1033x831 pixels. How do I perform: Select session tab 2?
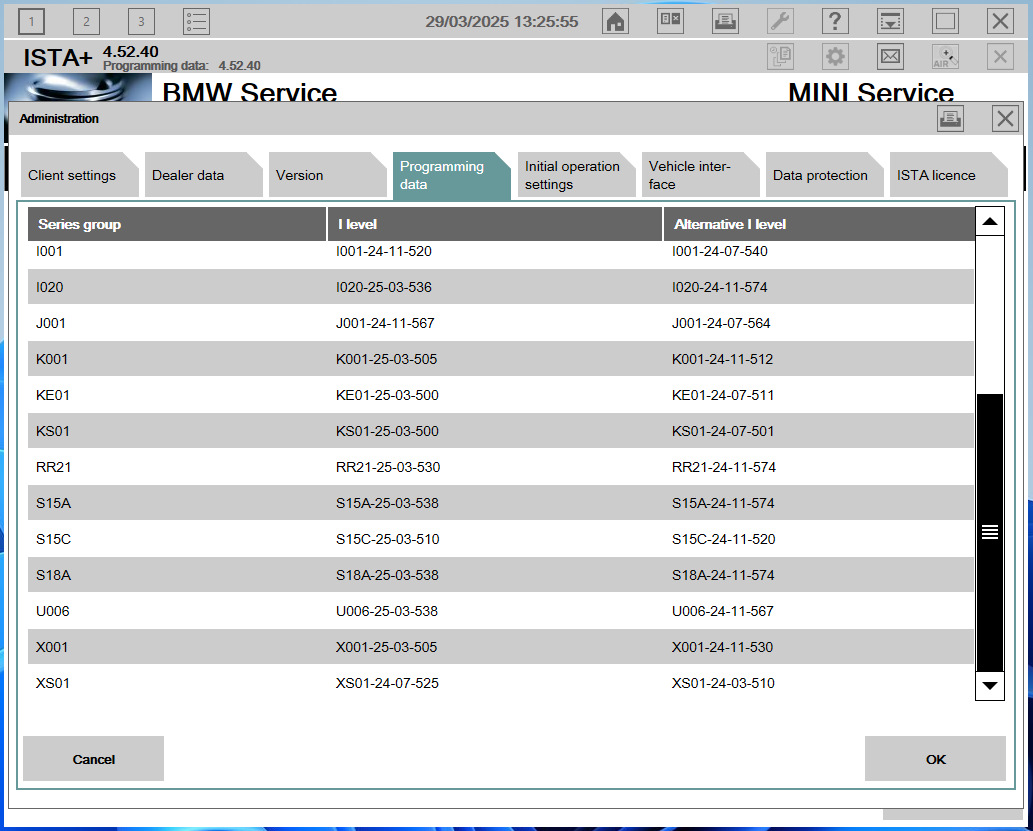coord(86,20)
